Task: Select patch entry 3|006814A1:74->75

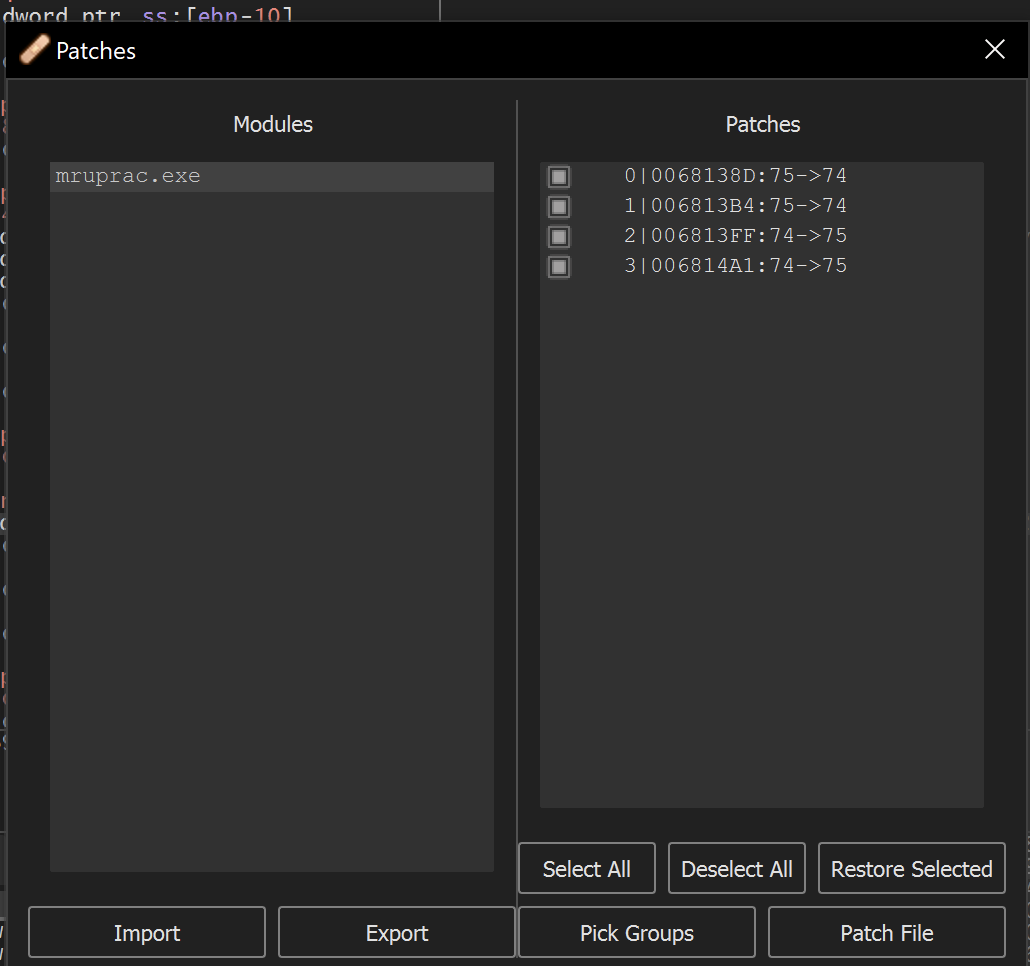Action: (735, 266)
